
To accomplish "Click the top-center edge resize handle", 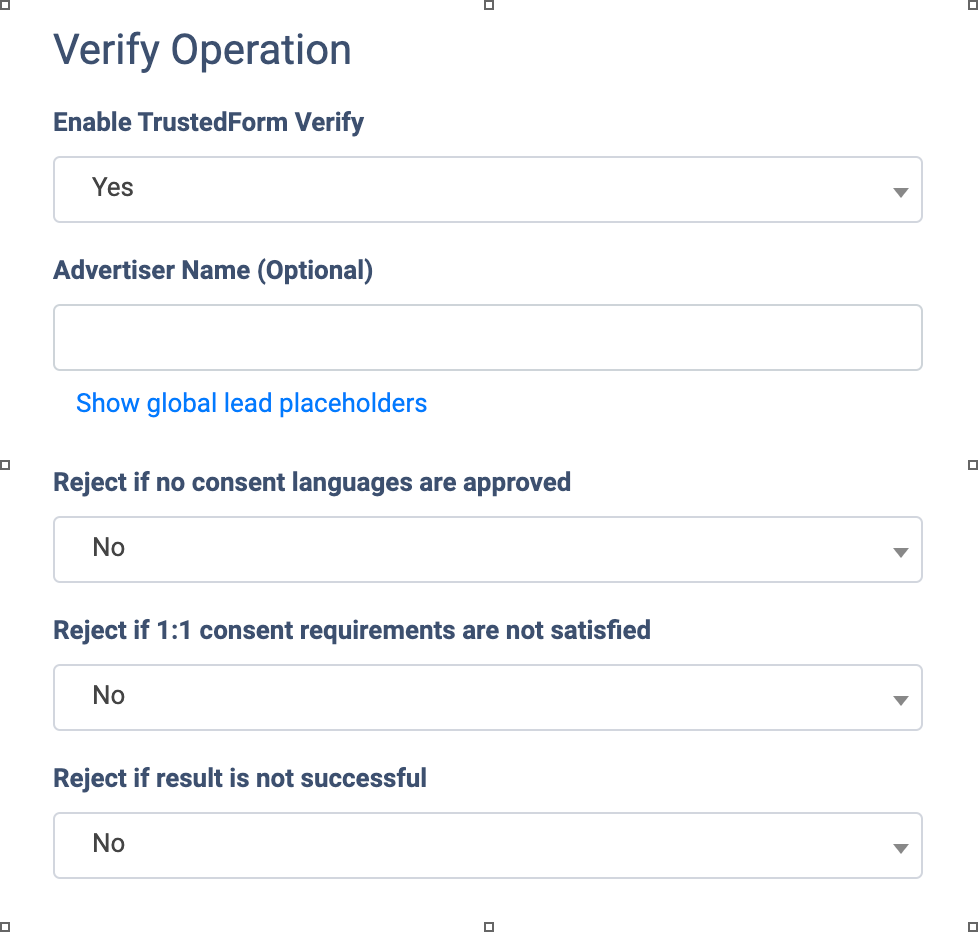I will click(x=489, y=5).
